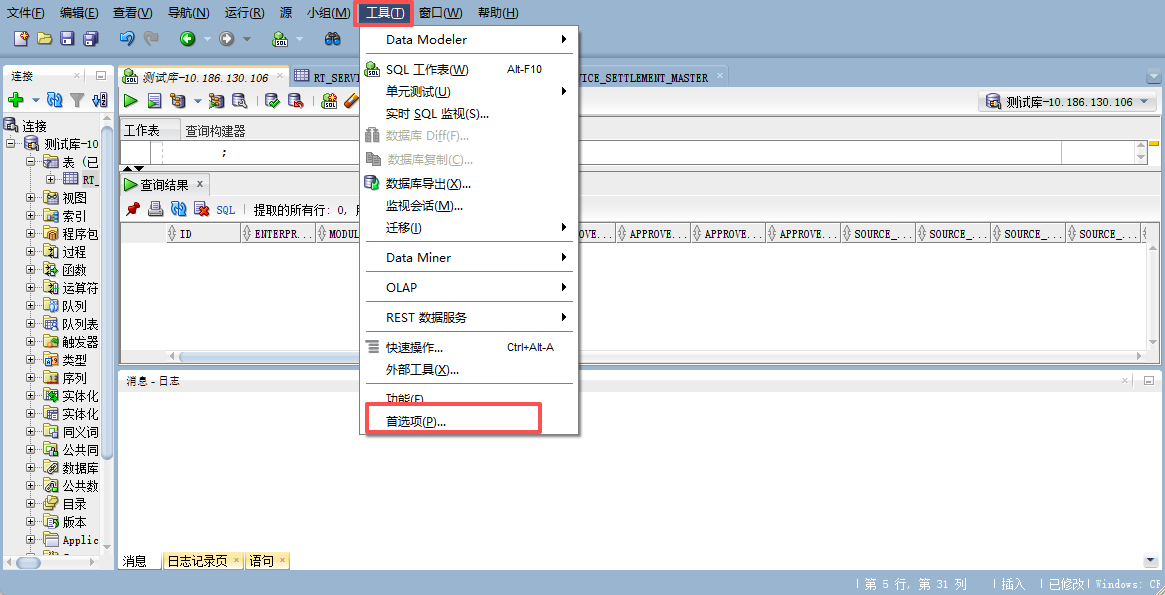Open the 文件(F) menu
Screen dimensions: 1165x595
click(25, 13)
